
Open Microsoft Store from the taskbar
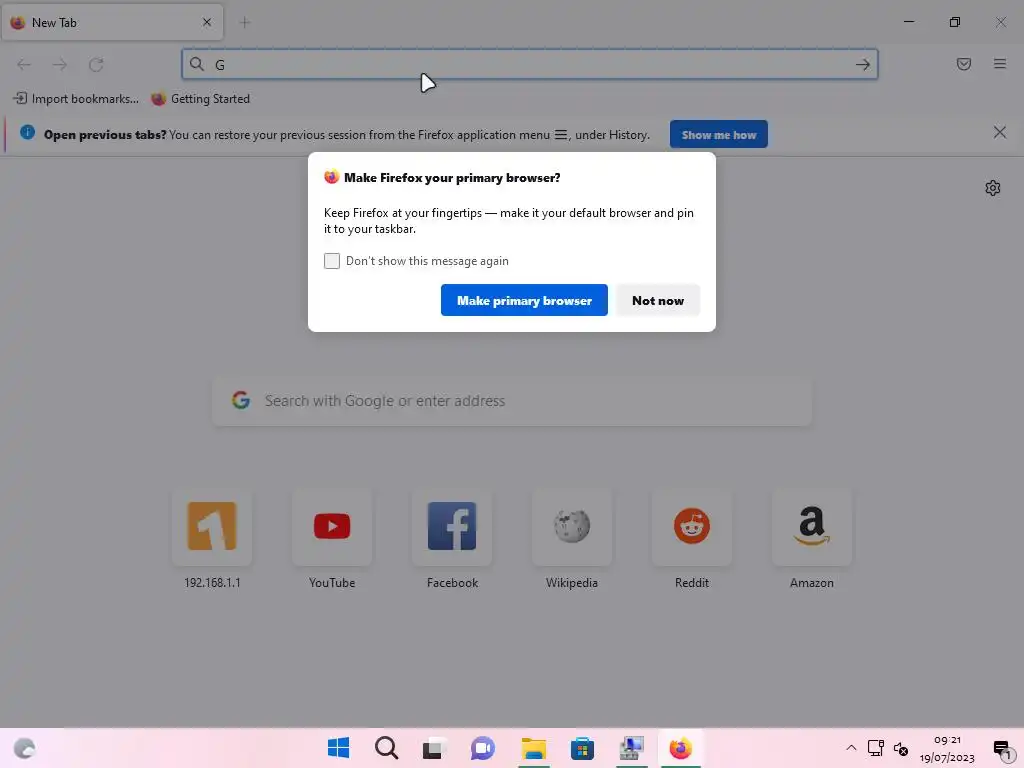(x=582, y=748)
